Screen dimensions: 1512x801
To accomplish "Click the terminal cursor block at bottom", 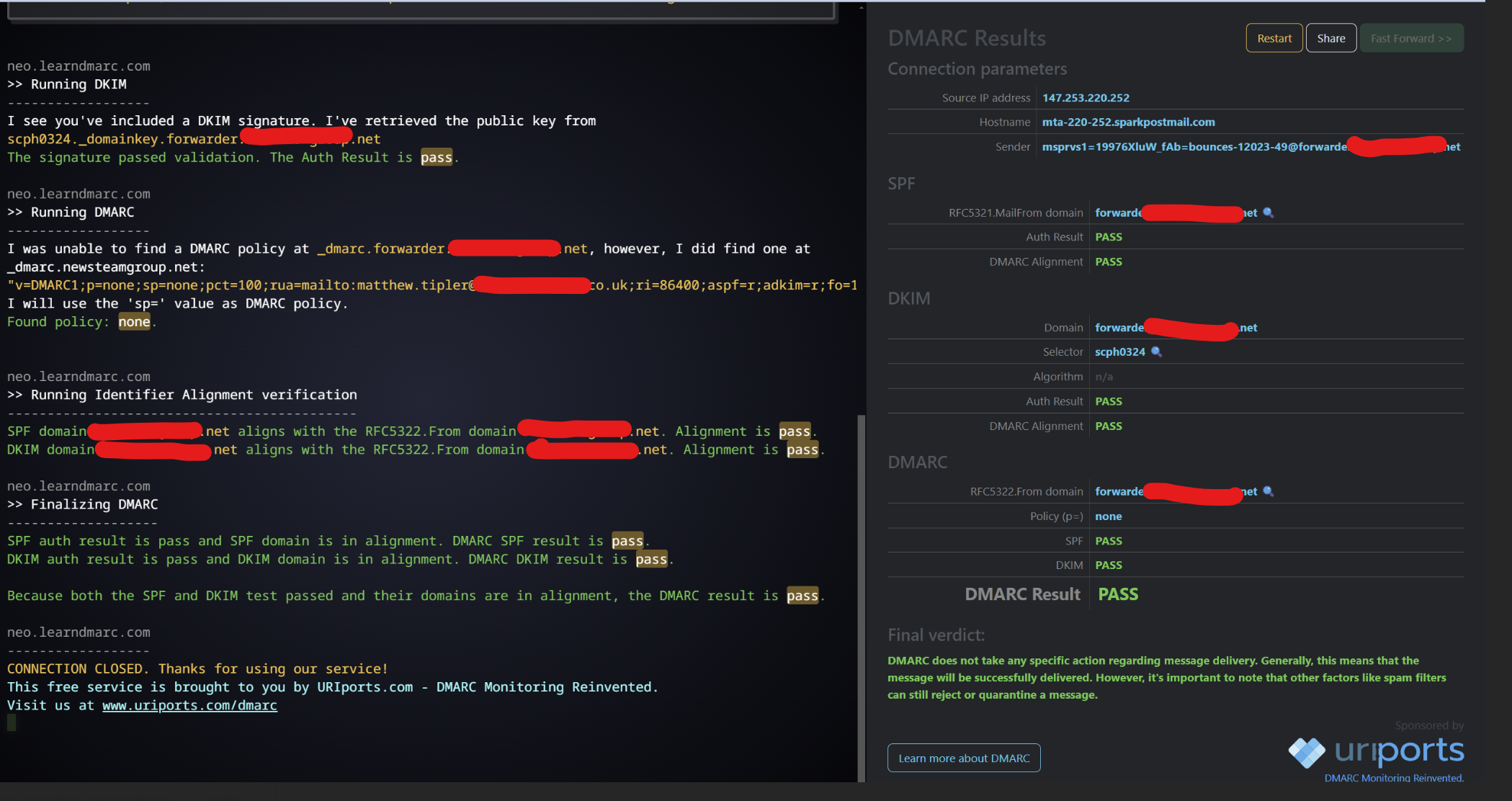I will [12, 722].
